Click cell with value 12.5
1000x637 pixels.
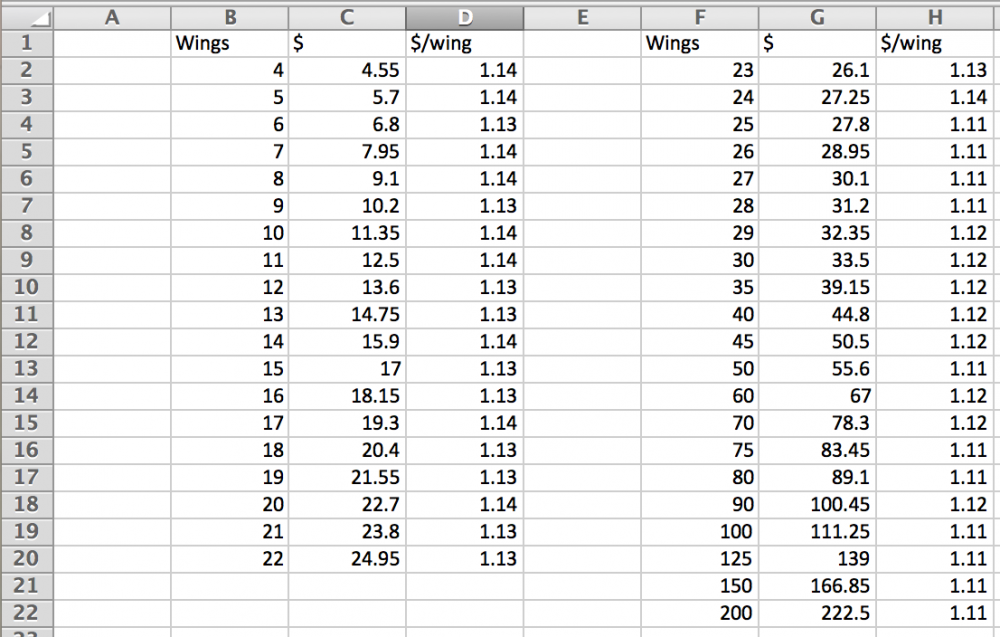(x=347, y=261)
